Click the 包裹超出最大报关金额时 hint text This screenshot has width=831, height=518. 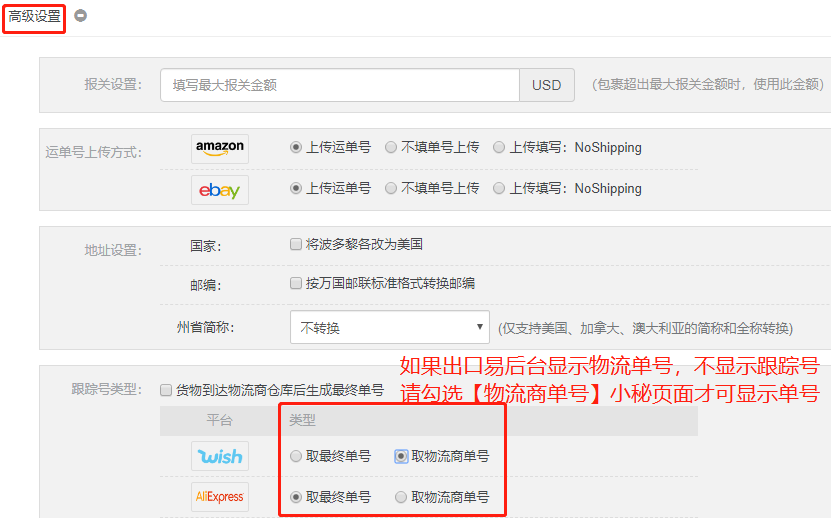[708, 84]
